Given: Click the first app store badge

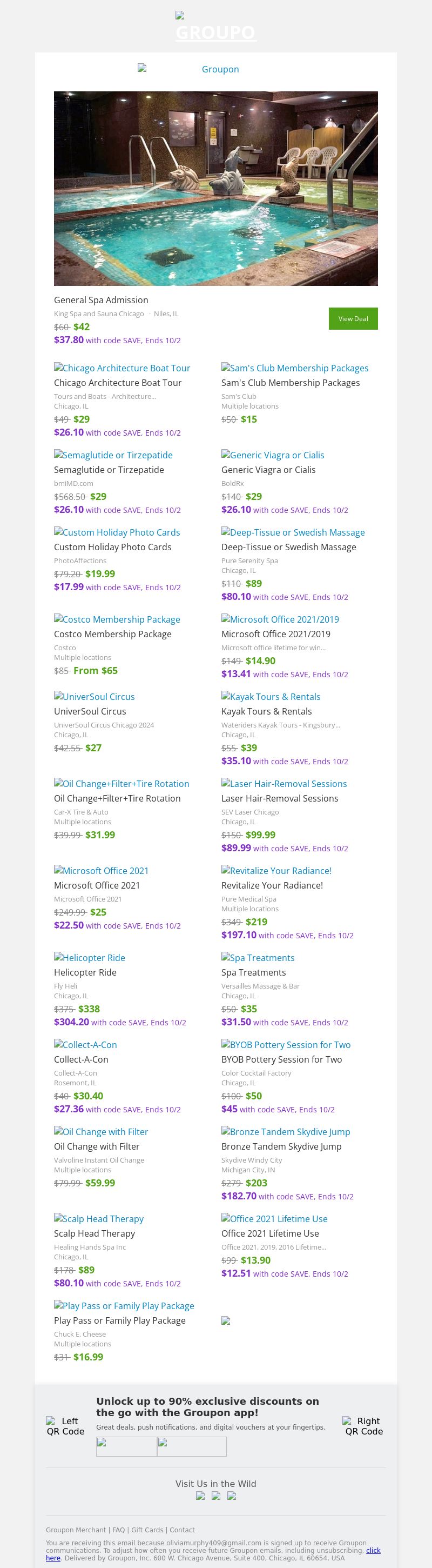Looking at the screenshot, I should click(126, 1446).
